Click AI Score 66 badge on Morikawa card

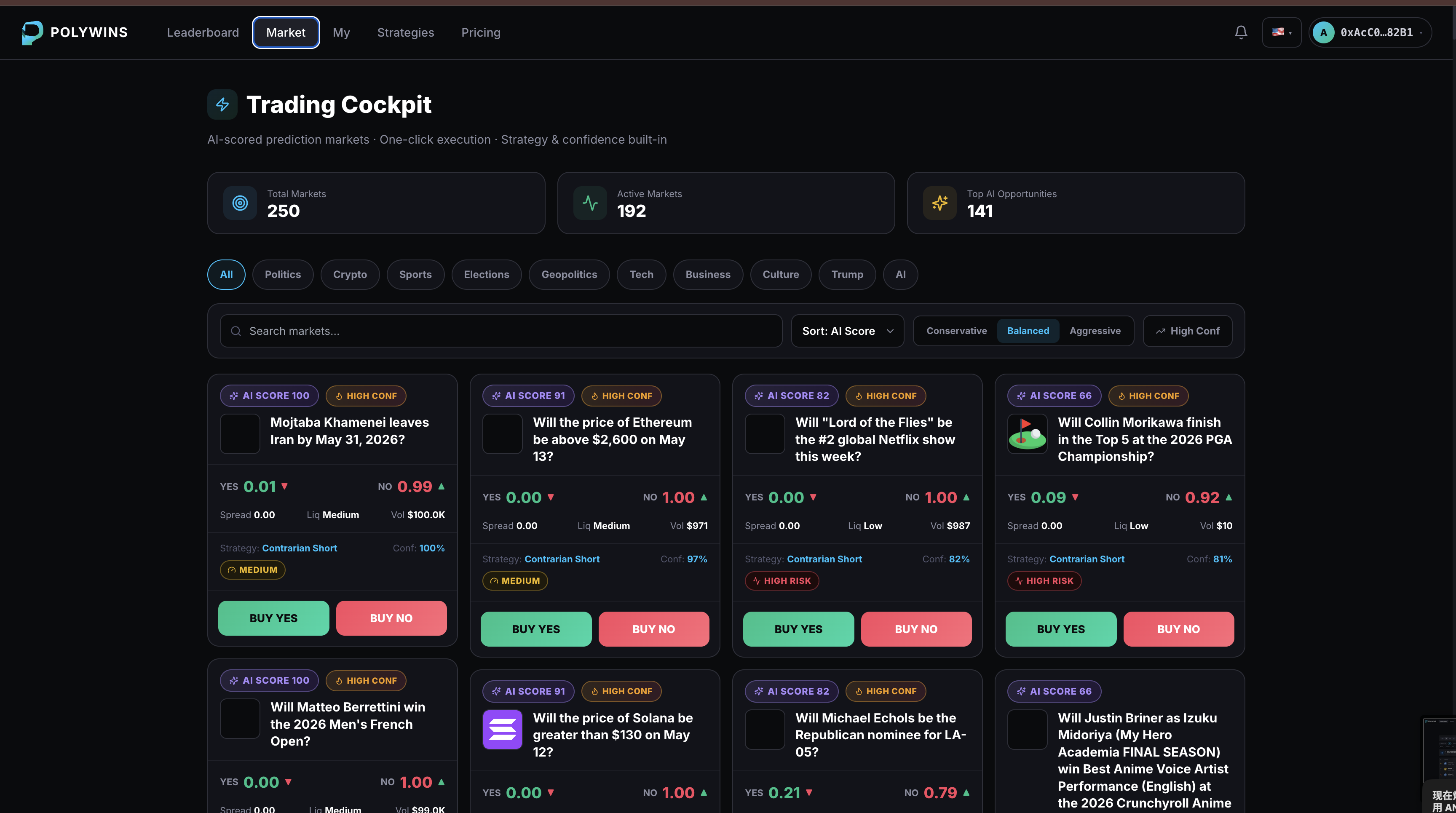tap(1054, 396)
